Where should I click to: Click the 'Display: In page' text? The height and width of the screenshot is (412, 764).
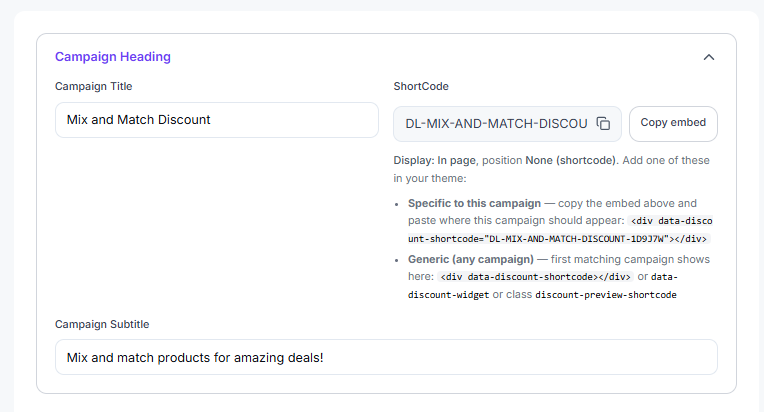435,160
